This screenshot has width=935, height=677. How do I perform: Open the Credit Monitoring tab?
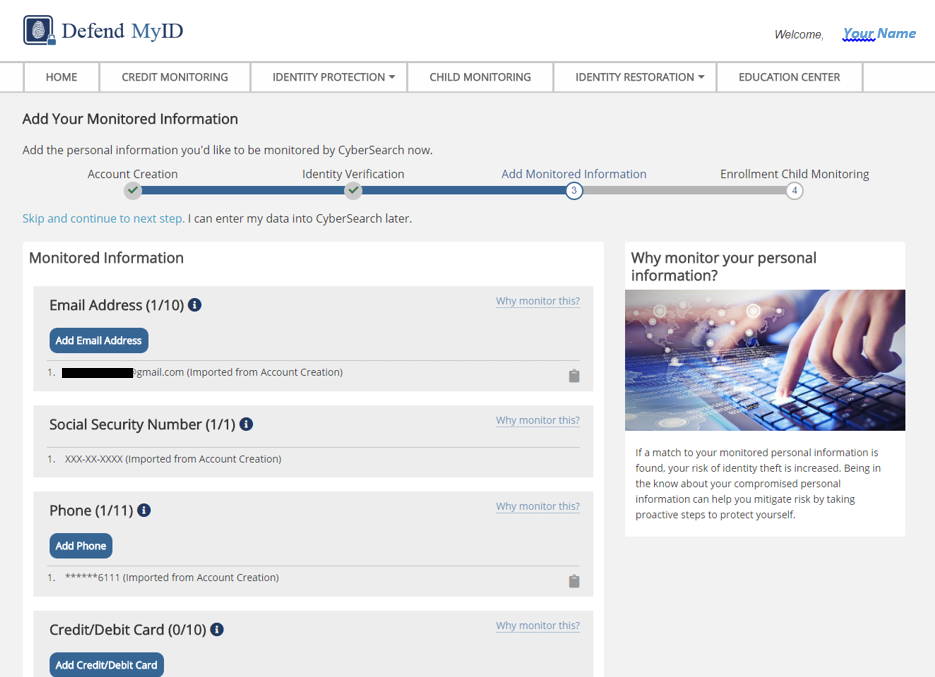pos(175,77)
